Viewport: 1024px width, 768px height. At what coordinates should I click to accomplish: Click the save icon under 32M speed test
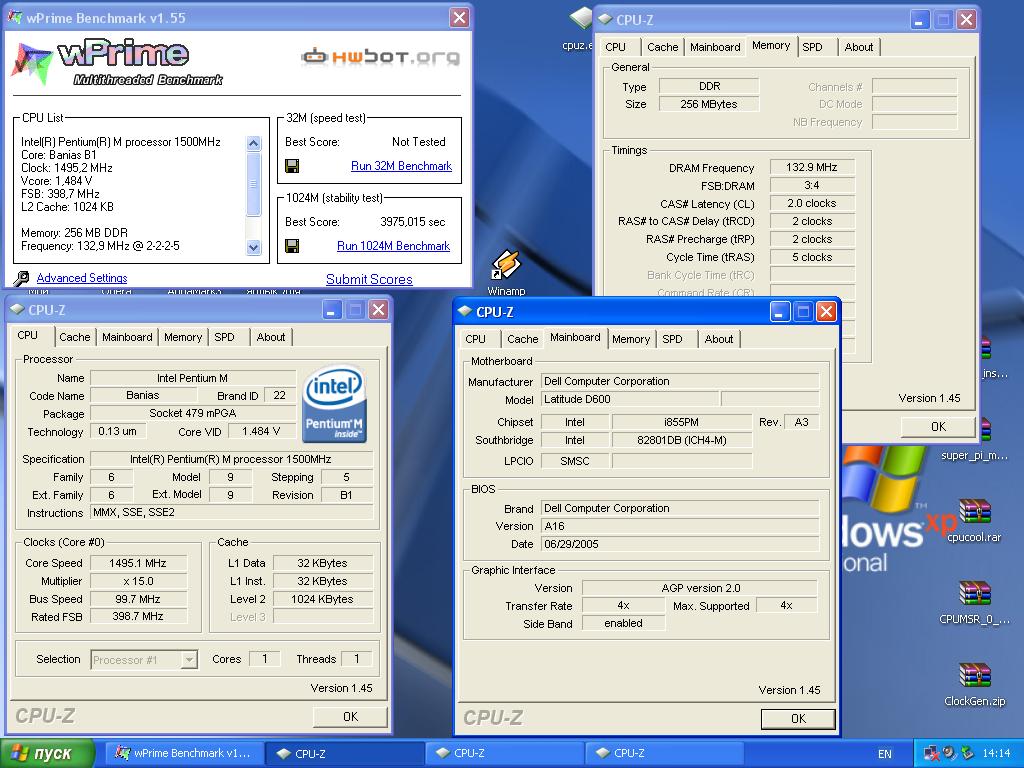pyautogui.click(x=292, y=166)
